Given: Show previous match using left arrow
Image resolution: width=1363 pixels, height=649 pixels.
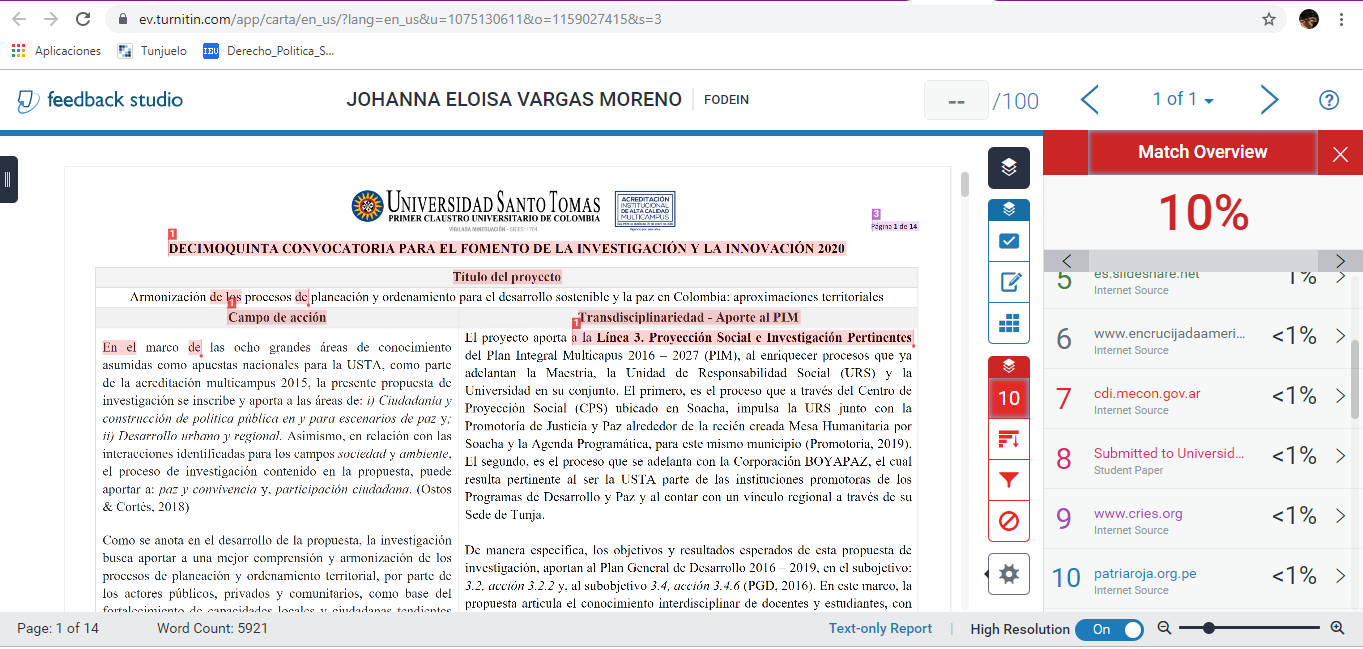Looking at the screenshot, I should pyautogui.click(x=1066, y=261).
